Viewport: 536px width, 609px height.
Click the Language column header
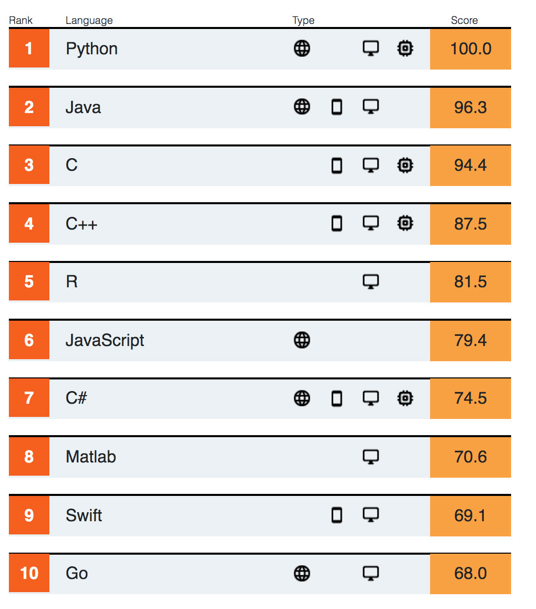[x=89, y=20]
